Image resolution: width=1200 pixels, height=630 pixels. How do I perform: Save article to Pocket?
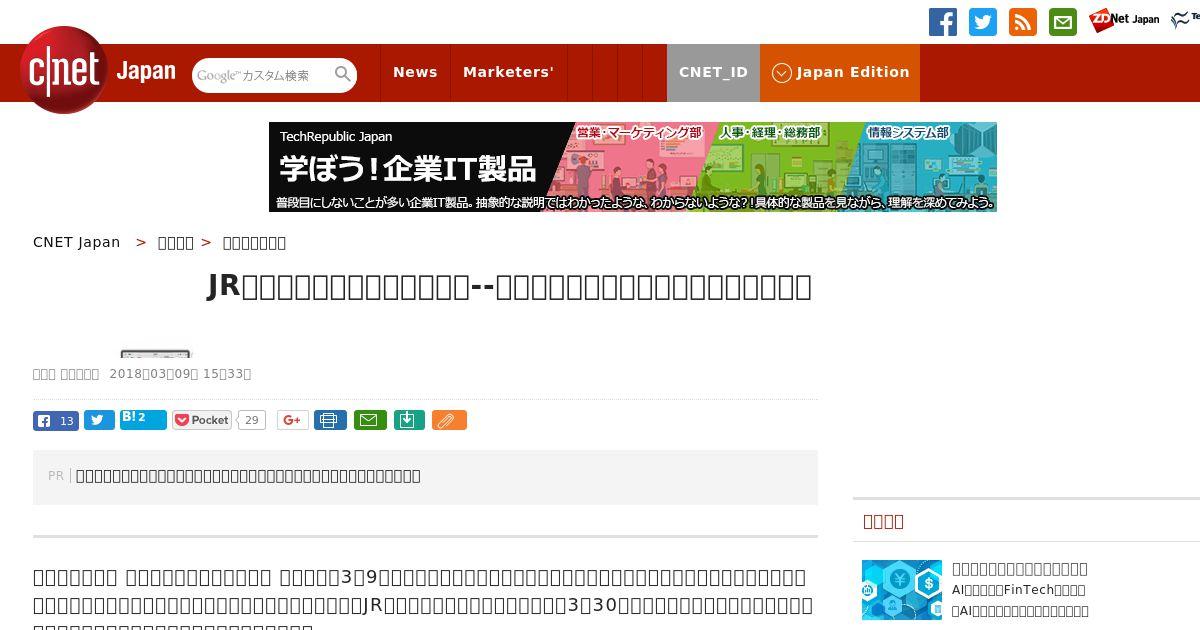tap(202, 420)
